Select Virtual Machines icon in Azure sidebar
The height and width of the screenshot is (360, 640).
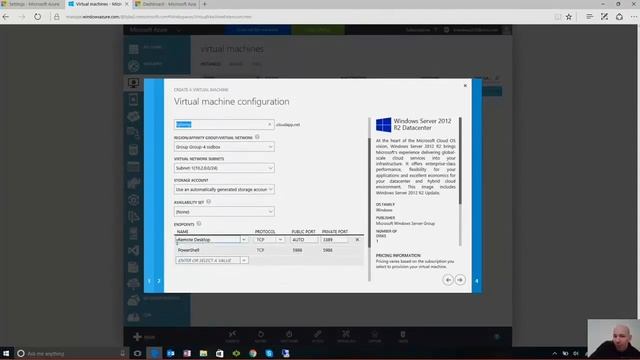coord(133,83)
